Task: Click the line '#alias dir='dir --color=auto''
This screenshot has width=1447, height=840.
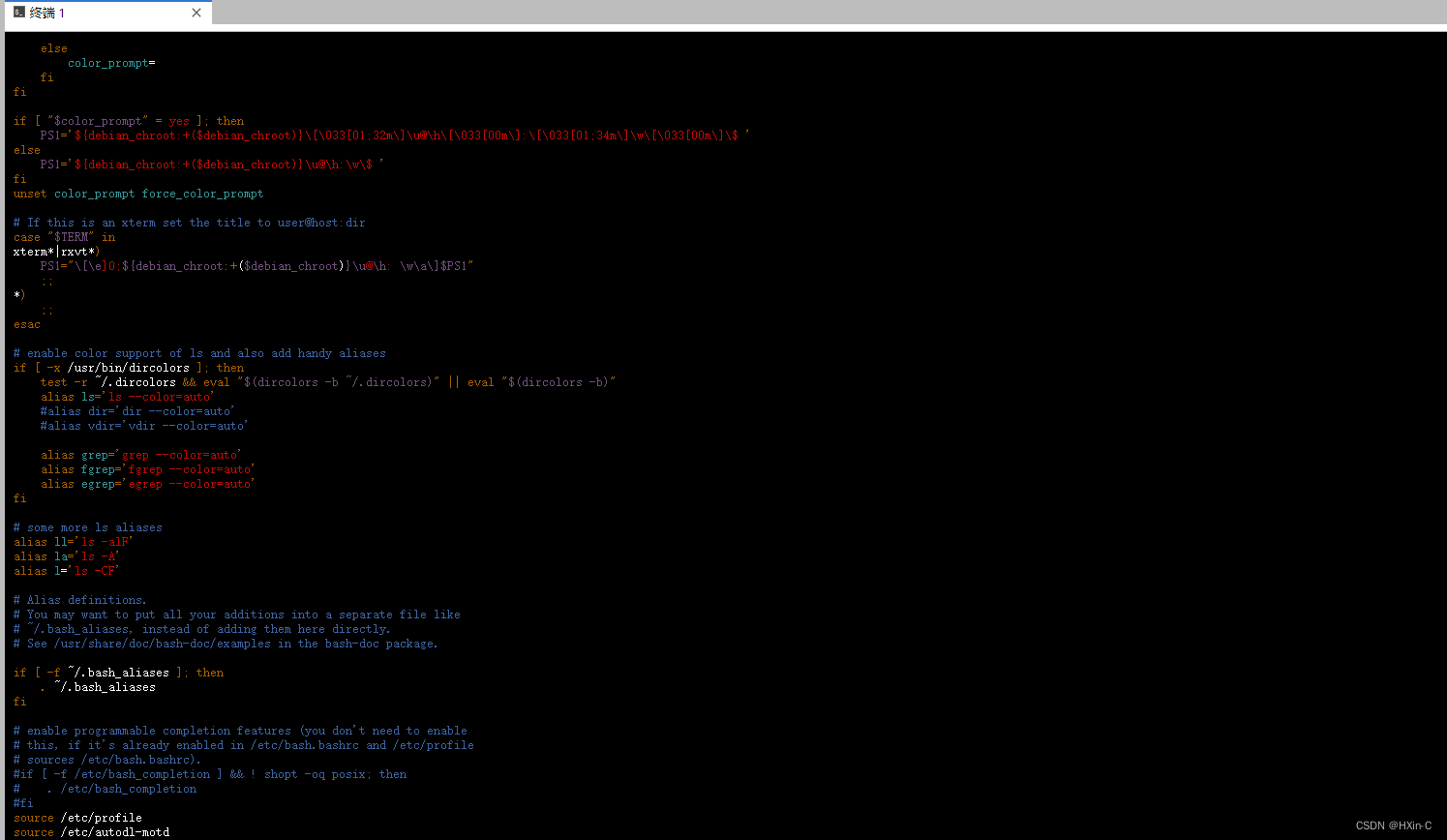Action: (x=137, y=411)
